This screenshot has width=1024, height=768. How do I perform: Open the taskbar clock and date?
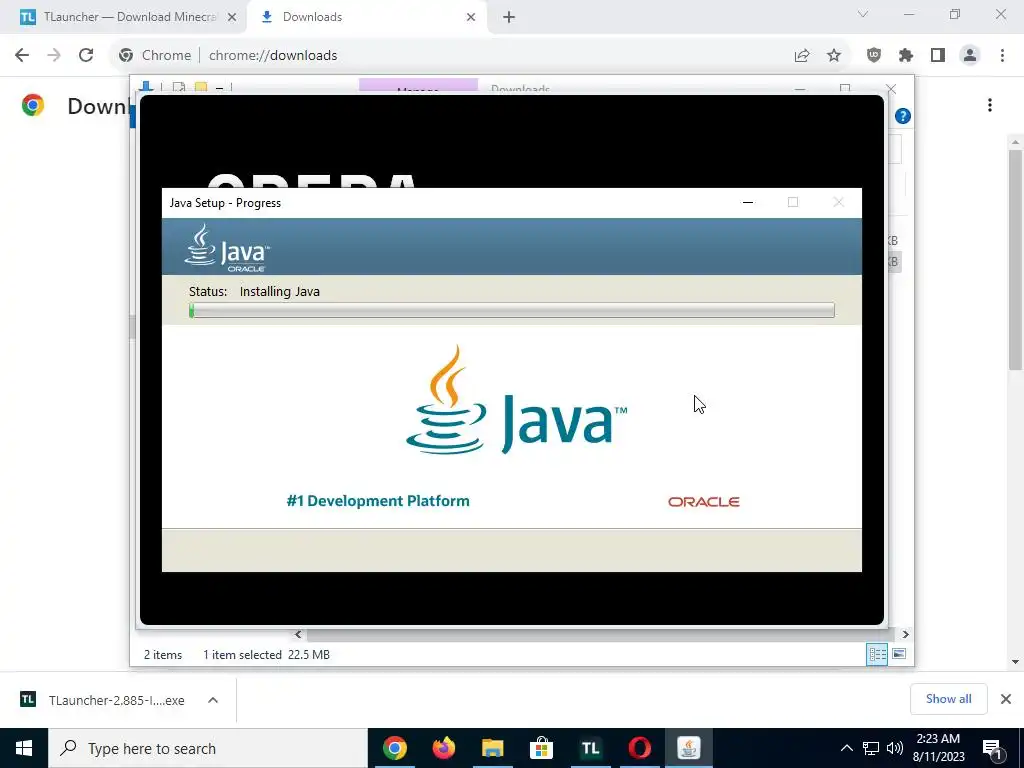tap(938, 748)
